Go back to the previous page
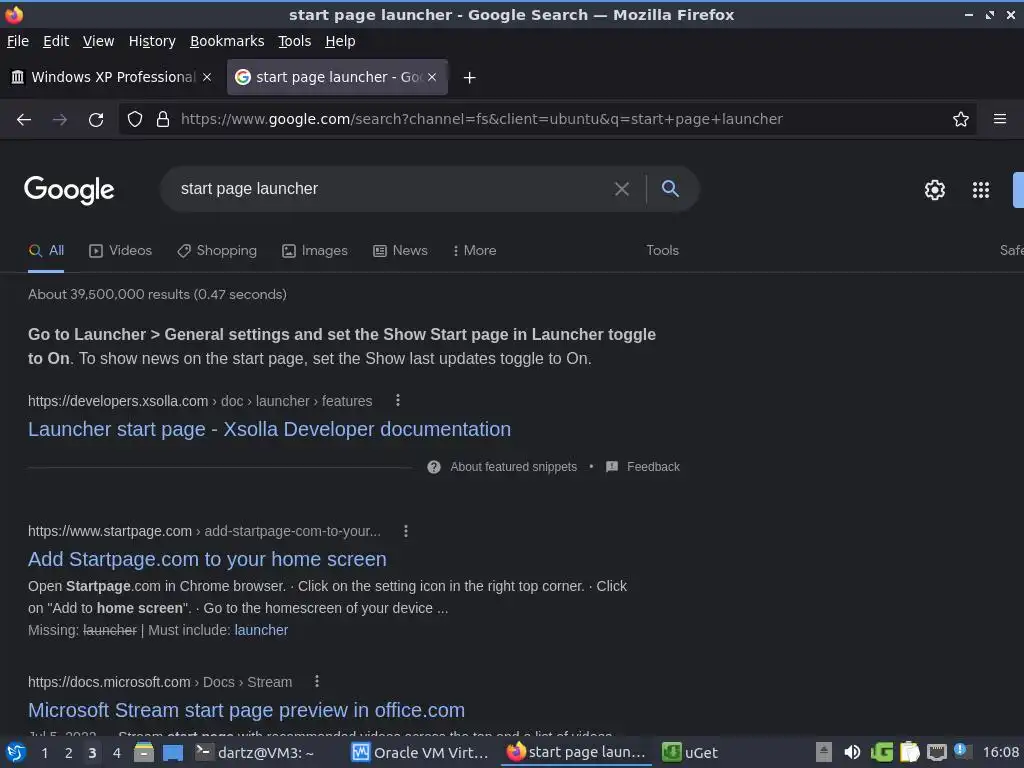The height and width of the screenshot is (768, 1024). [24, 119]
